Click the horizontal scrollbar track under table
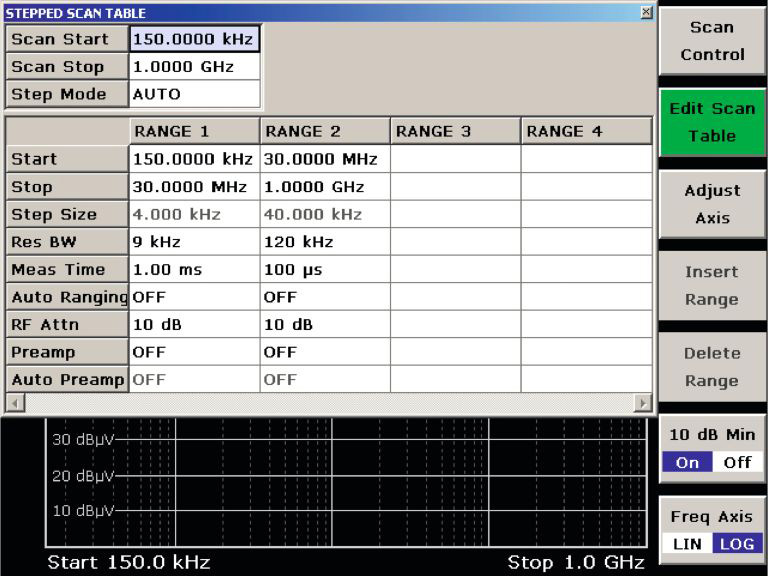 [327, 402]
